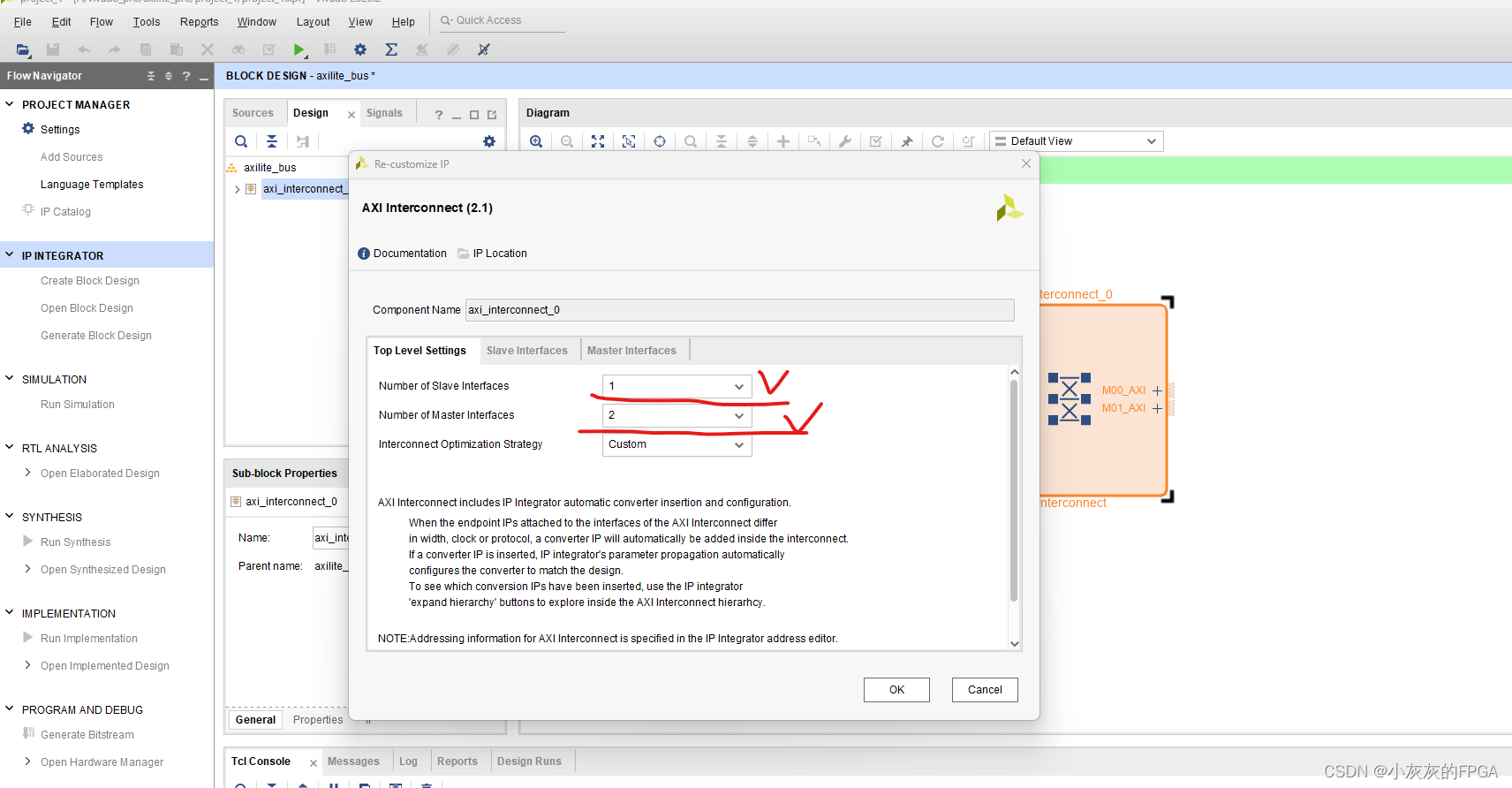This screenshot has width=1512, height=788.
Task: Click the AXI interconnect crossbar symbol in diagram
Action: tap(1070, 398)
